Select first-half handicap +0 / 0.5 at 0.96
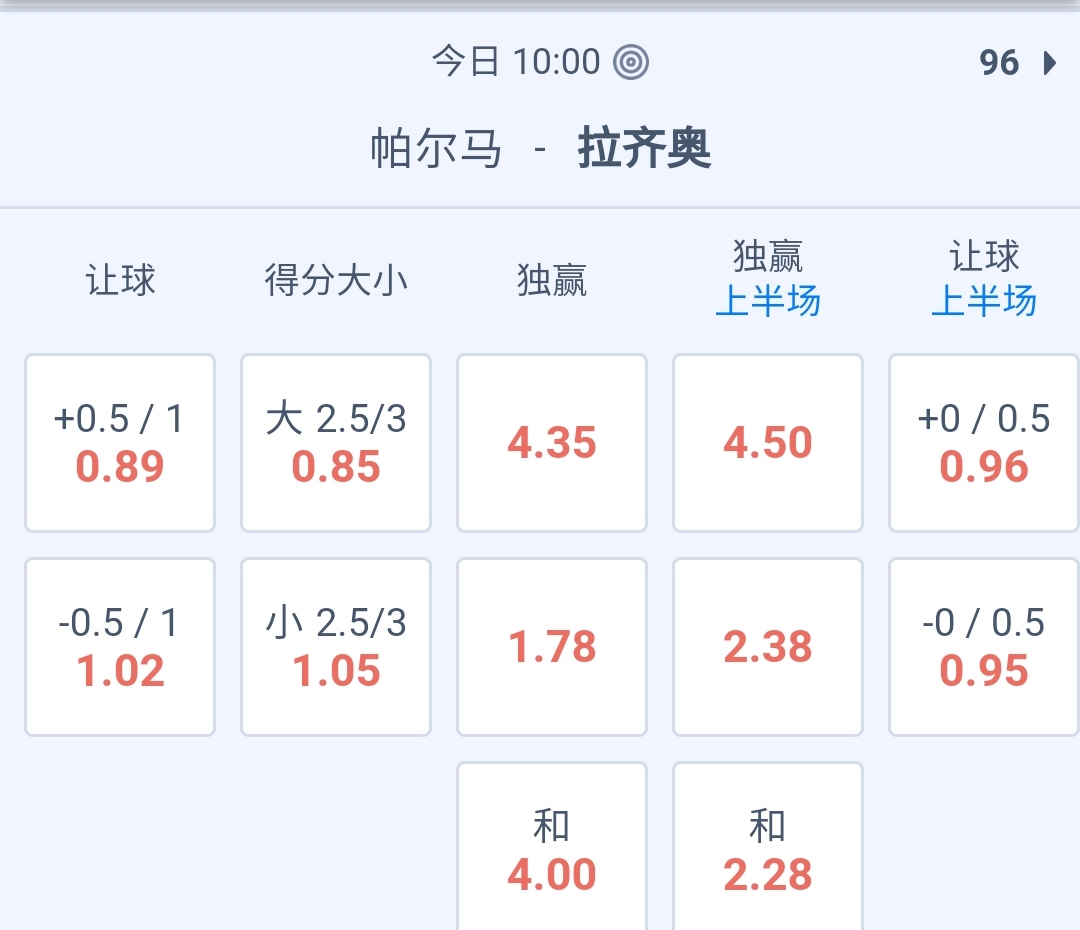The image size is (1080, 930). click(984, 443)
